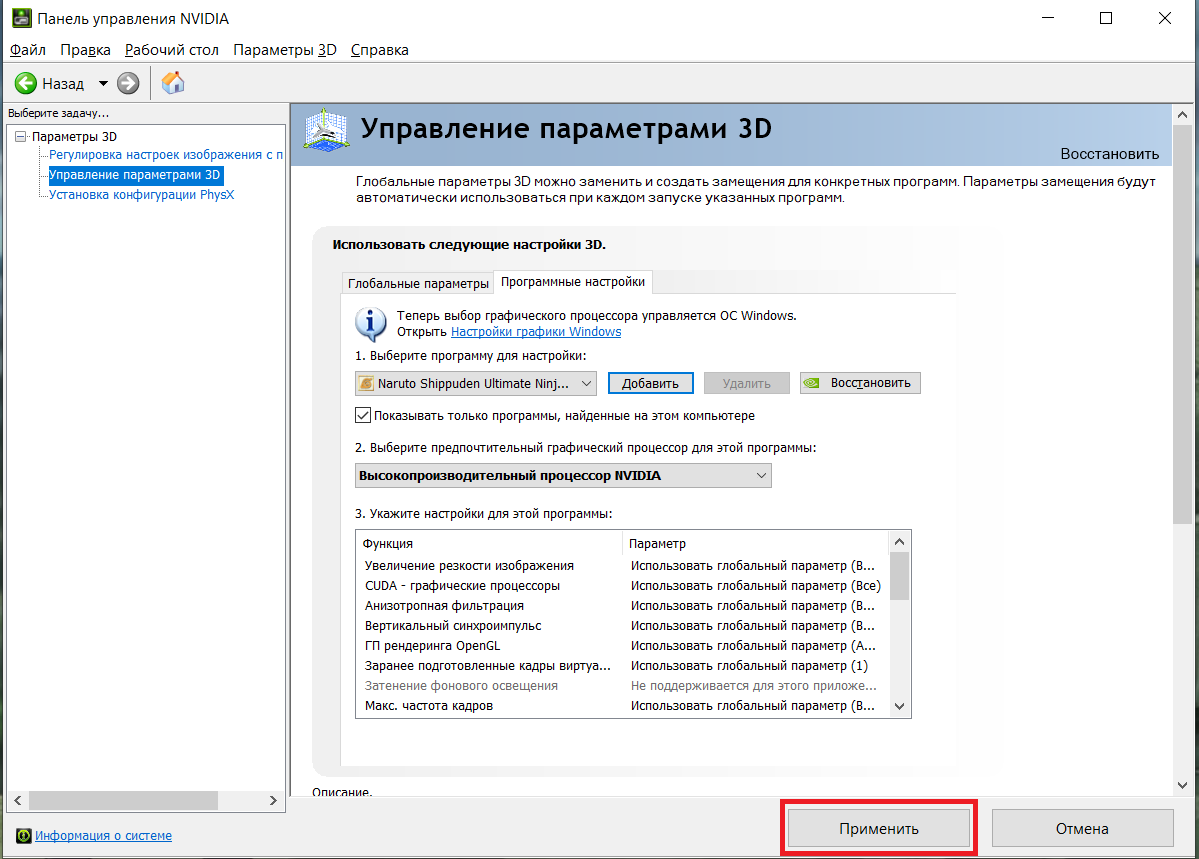This screenshot has height=859, width=1199.
Task: Select the Программные настройки tab
Action: [573, 281]
